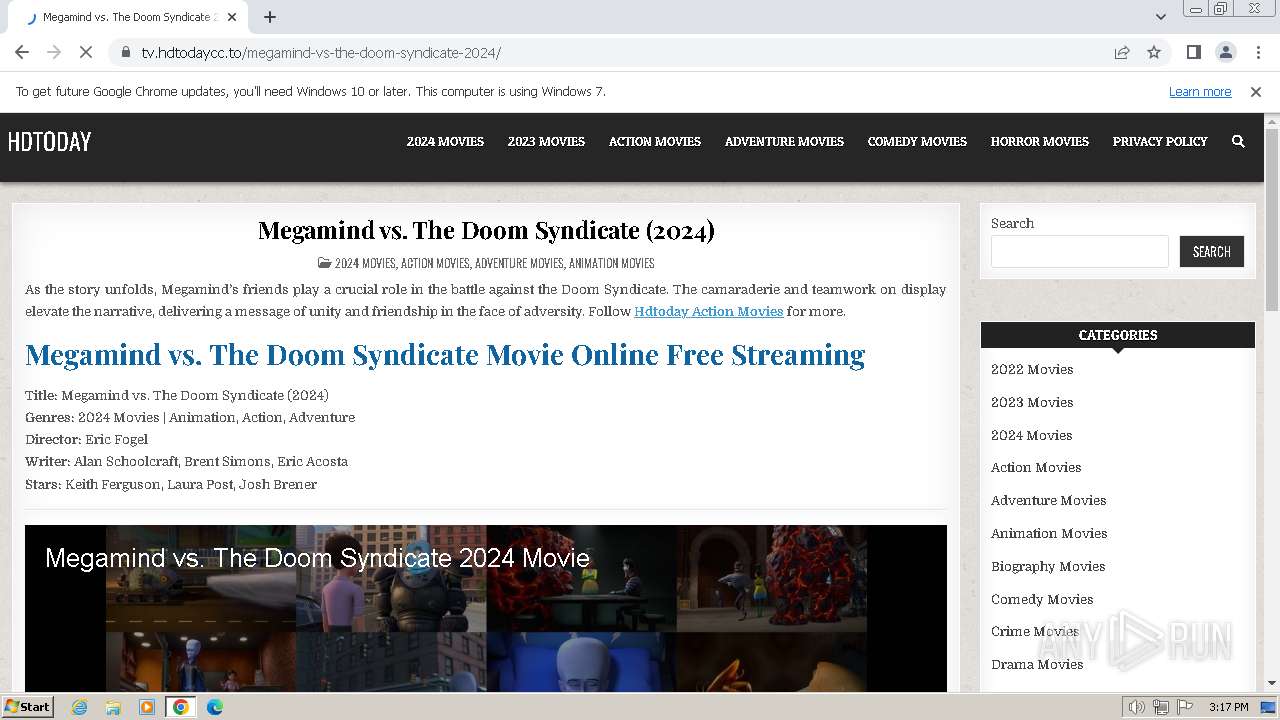Click the page scrollbar up arrow
1280x720 pixels.
click(x=1272, y=121)
